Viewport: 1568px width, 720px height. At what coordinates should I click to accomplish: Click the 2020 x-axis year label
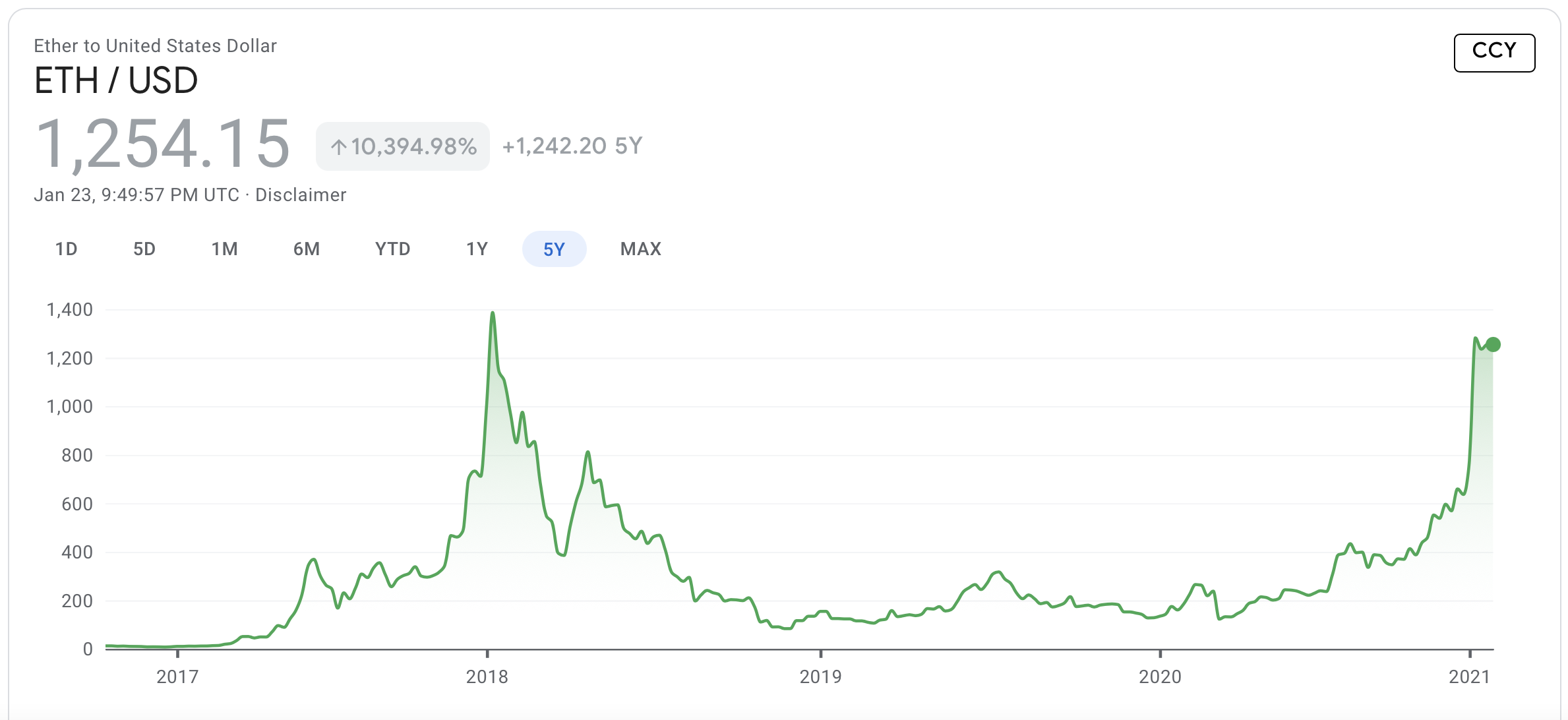[x=1160, y=677]
